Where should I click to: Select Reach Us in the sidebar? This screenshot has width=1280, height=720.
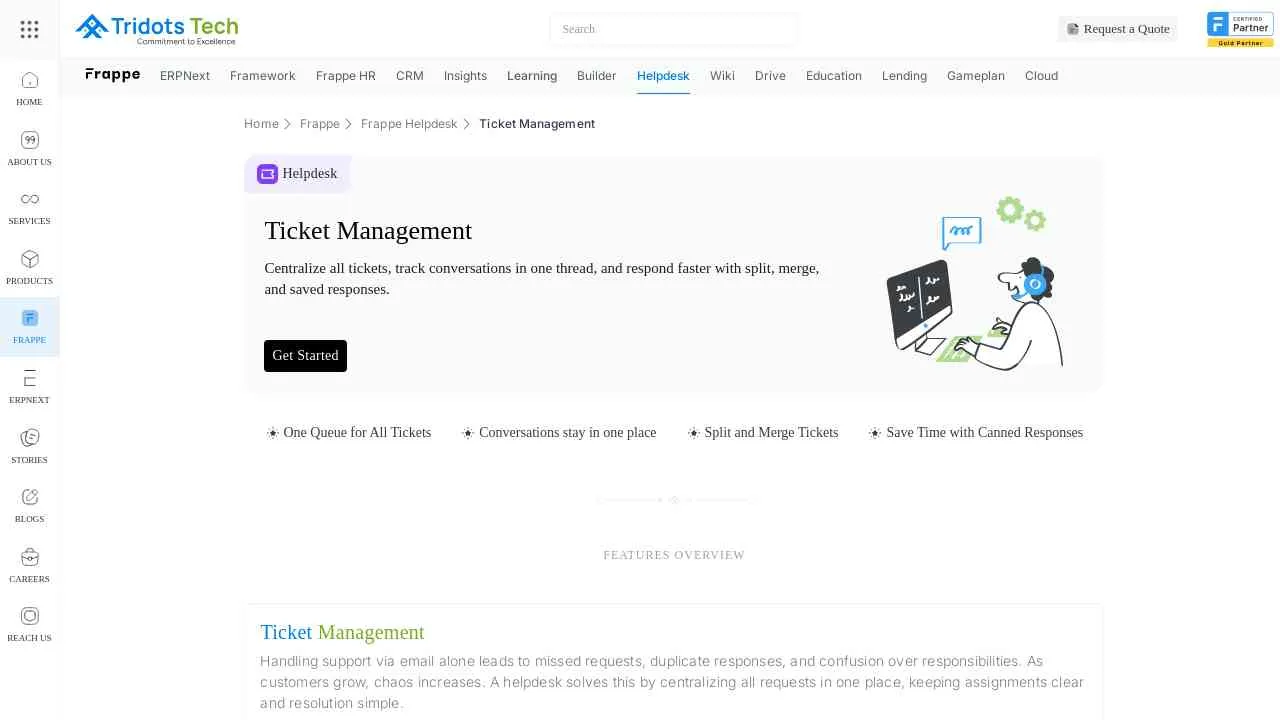coord(29,624)
